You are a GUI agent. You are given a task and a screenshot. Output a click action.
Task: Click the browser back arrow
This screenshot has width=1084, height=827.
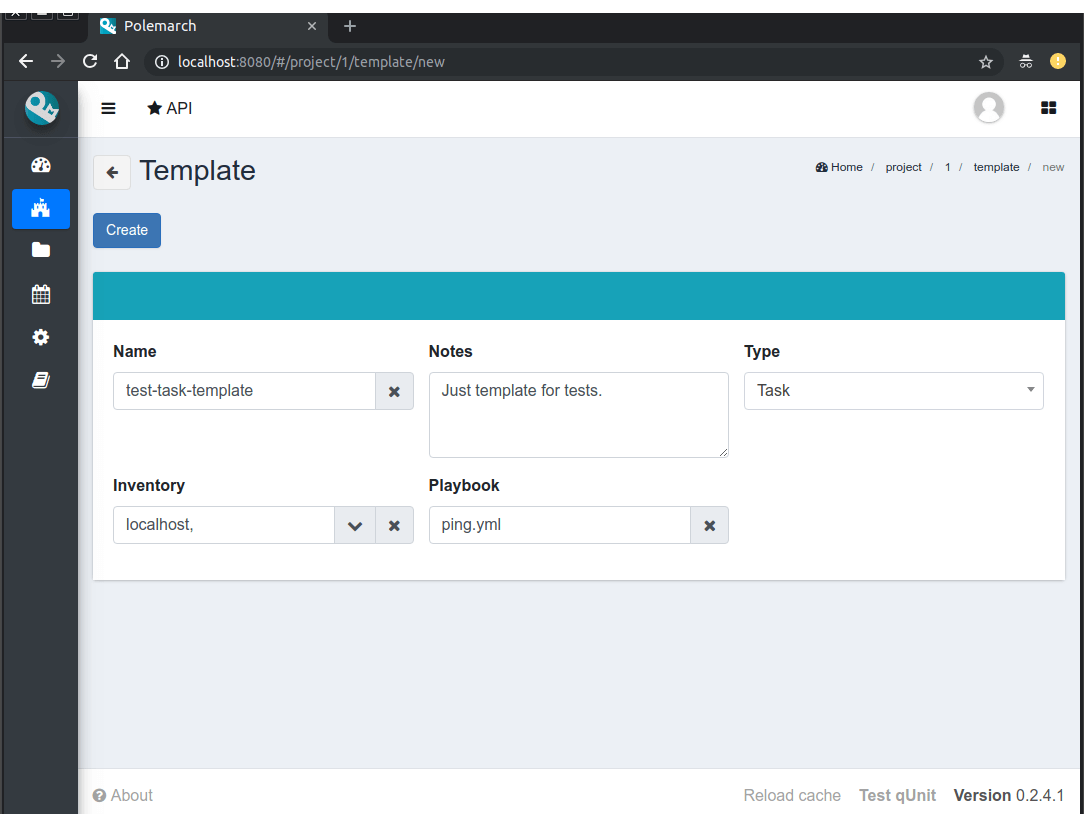coord(26,62)
